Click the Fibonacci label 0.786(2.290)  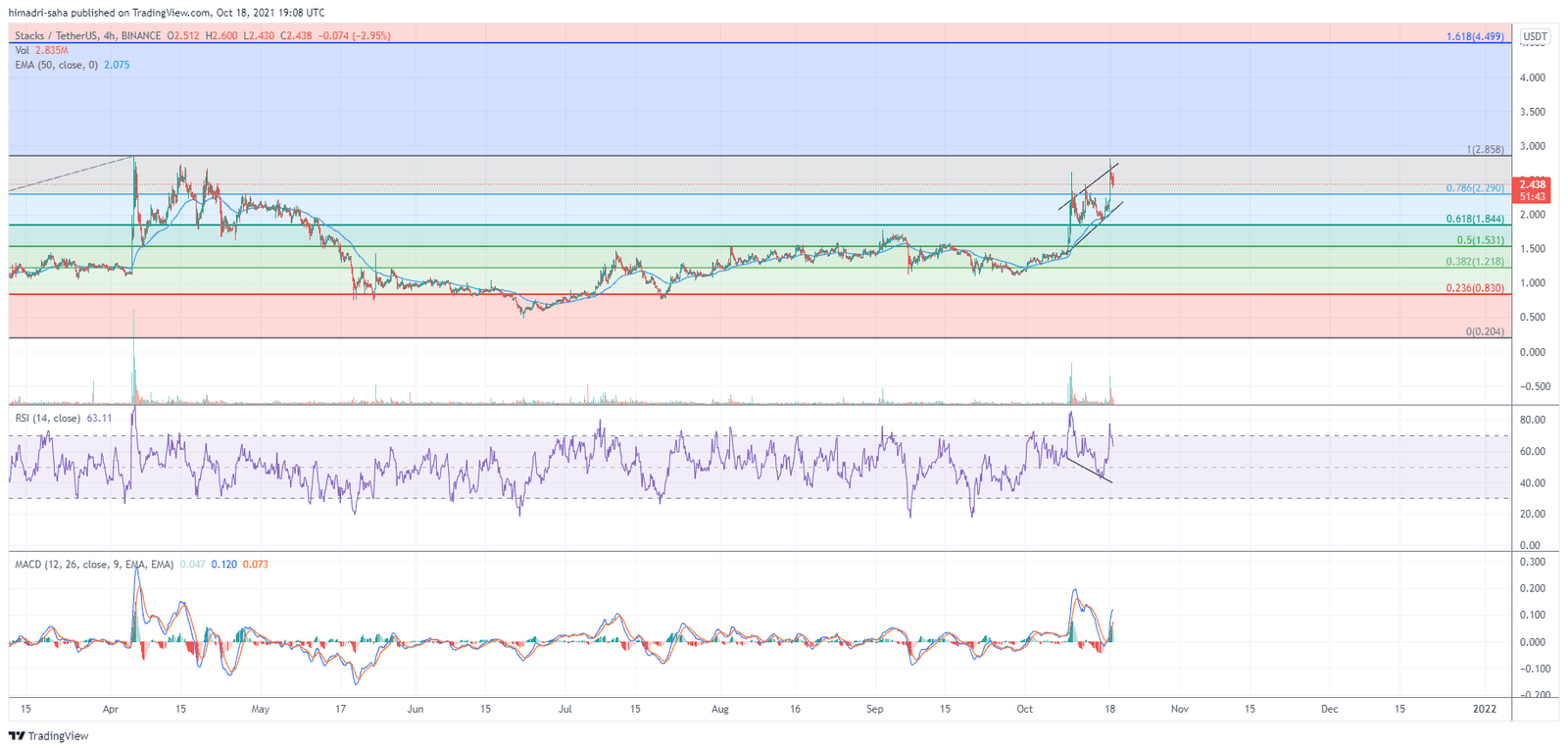[x=1475, y=188]
